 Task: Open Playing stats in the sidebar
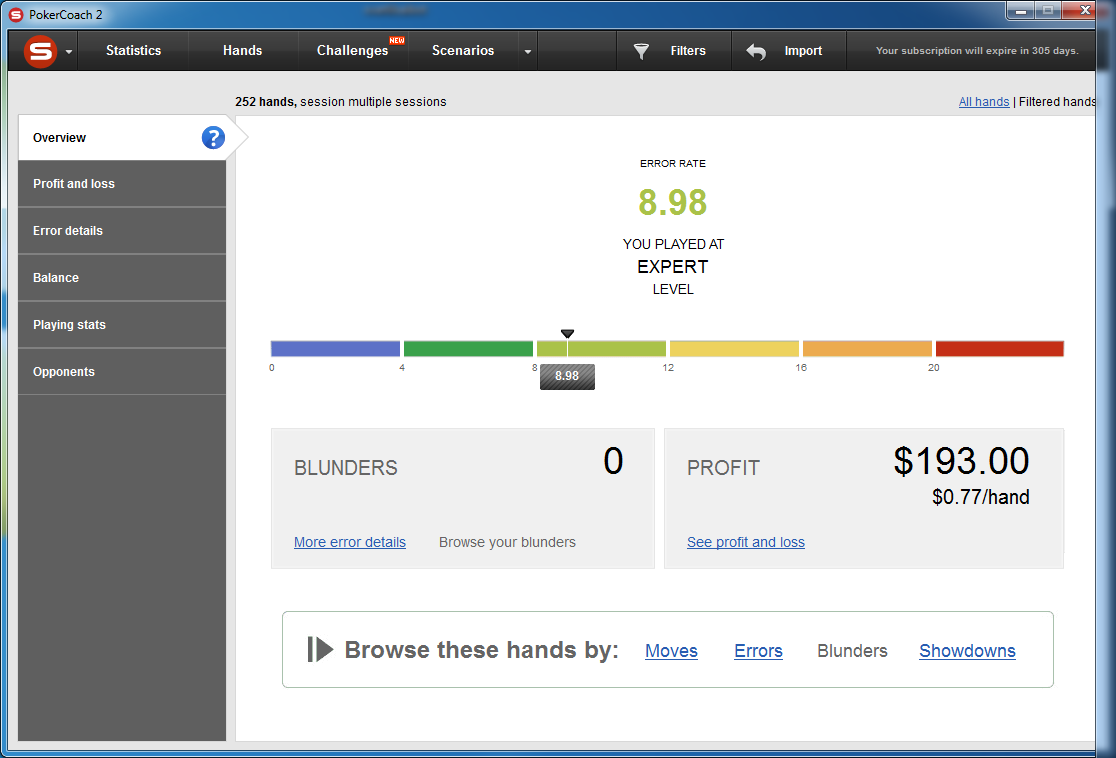pyautogui.click(x=122, y=325)
